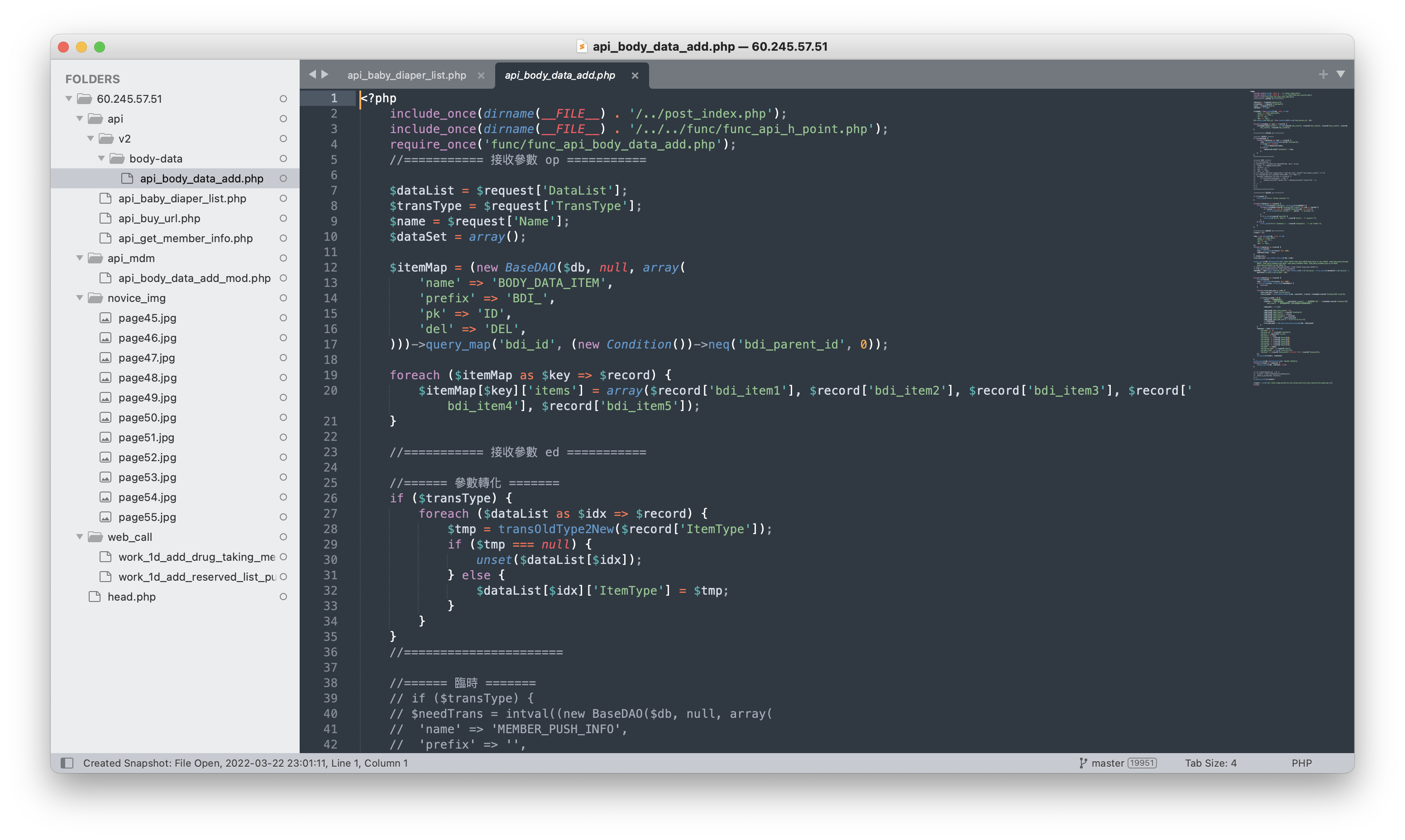Open page53.jpg image file
Image resolution: width=1405 pixels, height=840 pixels.
click(147, 477)
